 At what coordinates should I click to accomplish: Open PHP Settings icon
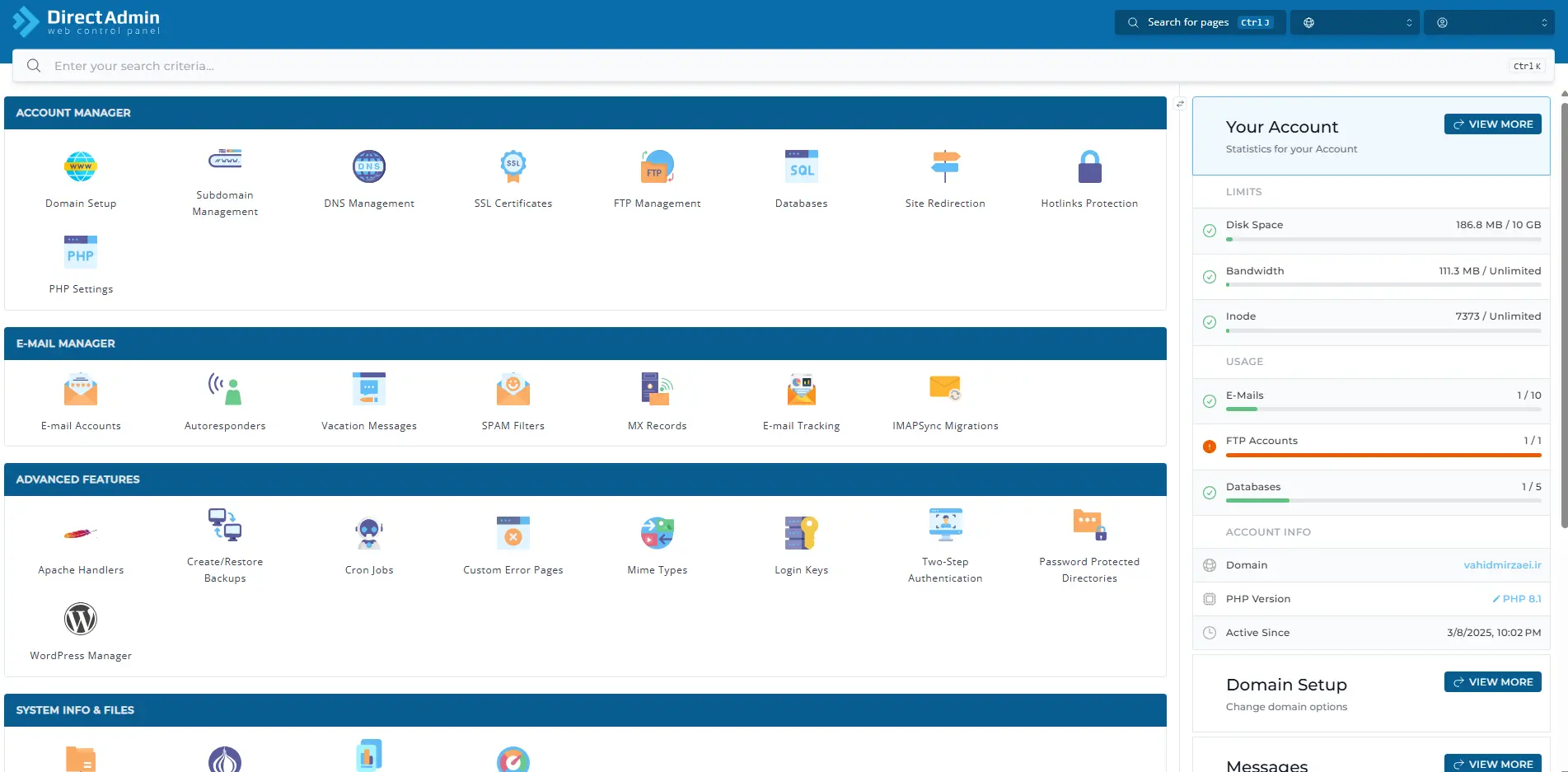(x=81, y=252)
